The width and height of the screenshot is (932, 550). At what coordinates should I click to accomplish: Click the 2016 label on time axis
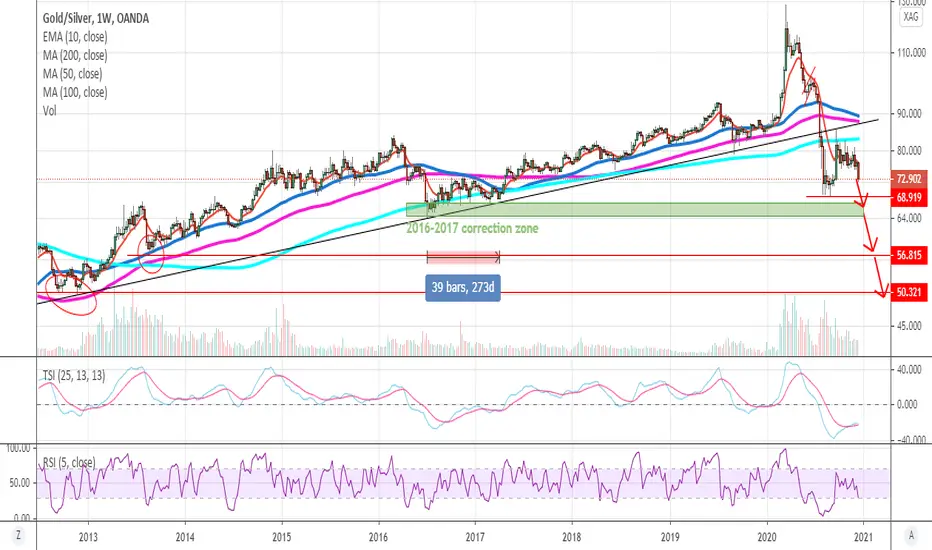click(x=378, y=538)
